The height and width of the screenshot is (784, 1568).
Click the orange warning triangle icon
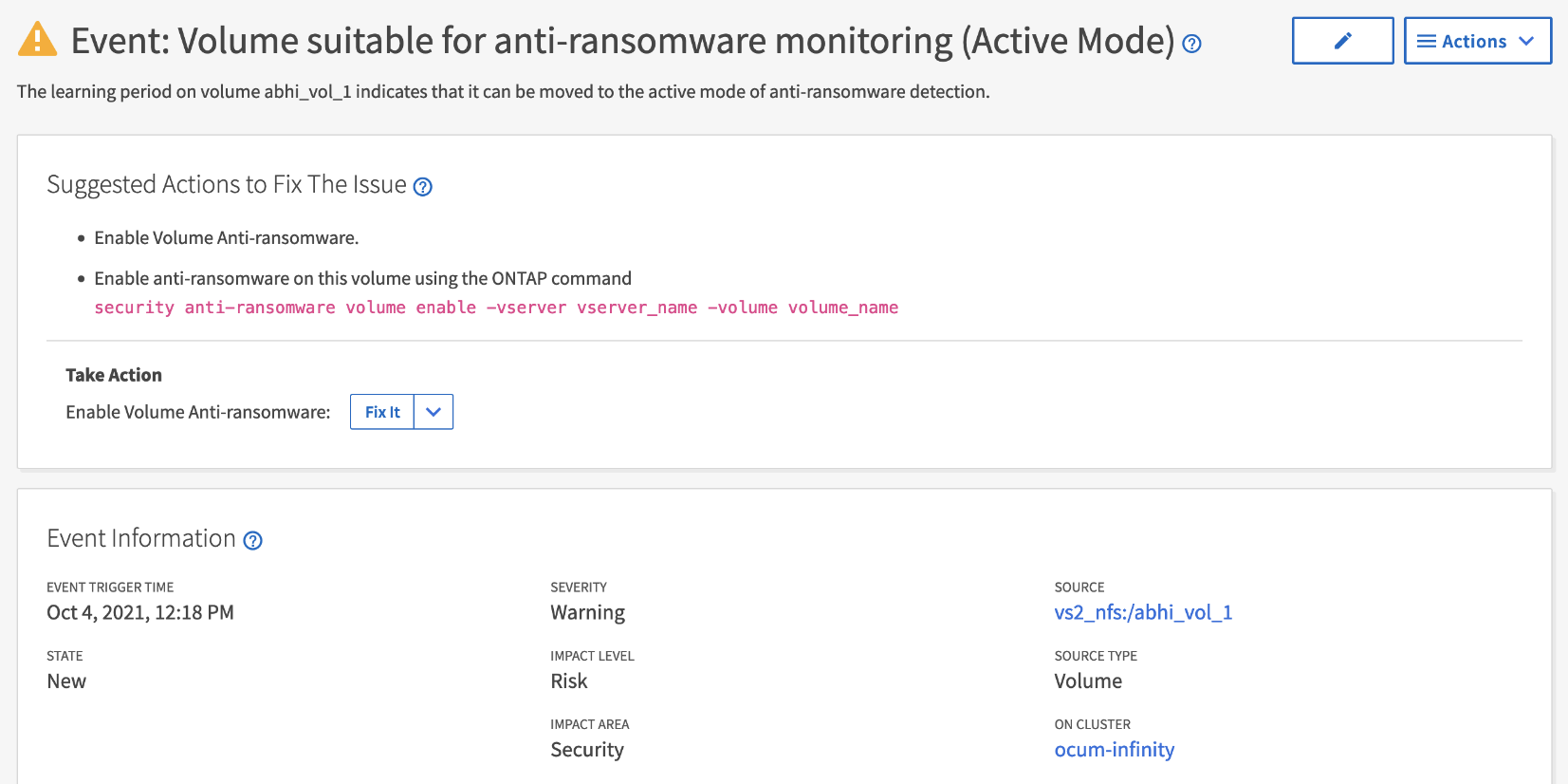click(x=38, y=40)
